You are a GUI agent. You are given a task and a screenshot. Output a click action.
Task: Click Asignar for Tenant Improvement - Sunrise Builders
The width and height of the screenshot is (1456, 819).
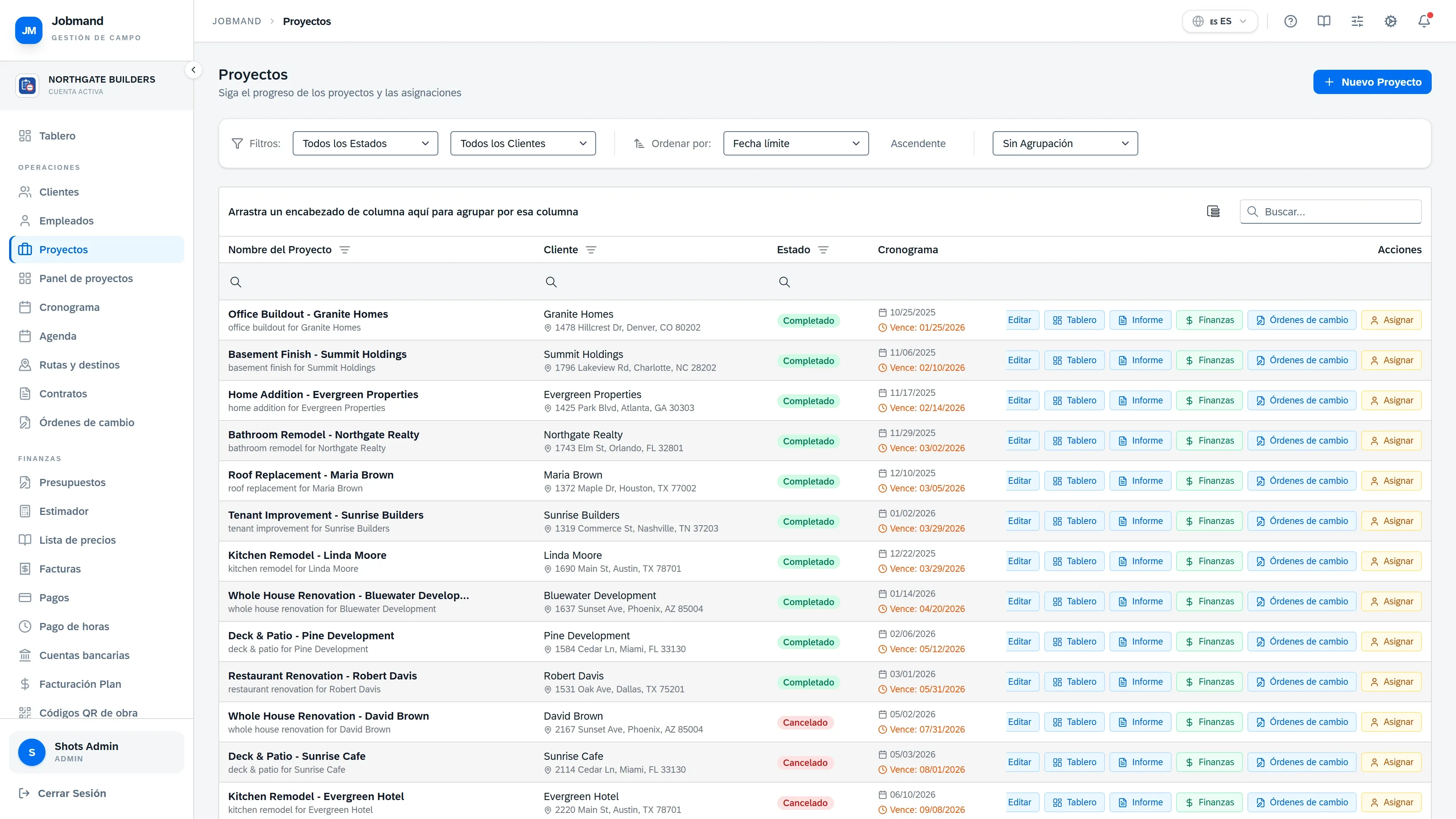click(x=1391, y=521)
